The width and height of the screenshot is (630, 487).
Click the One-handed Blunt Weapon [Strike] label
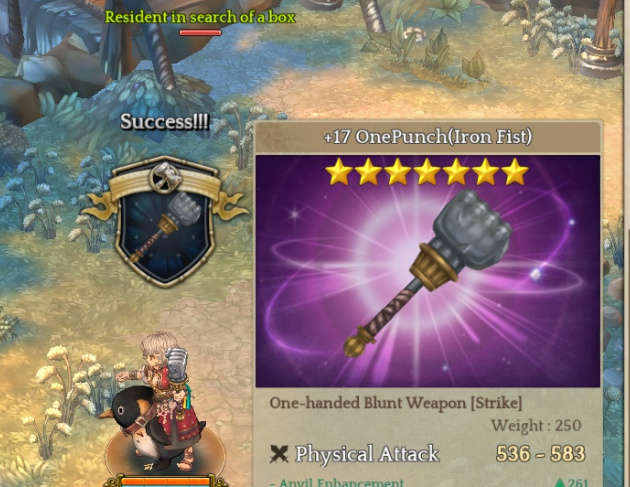coord(396,403)
